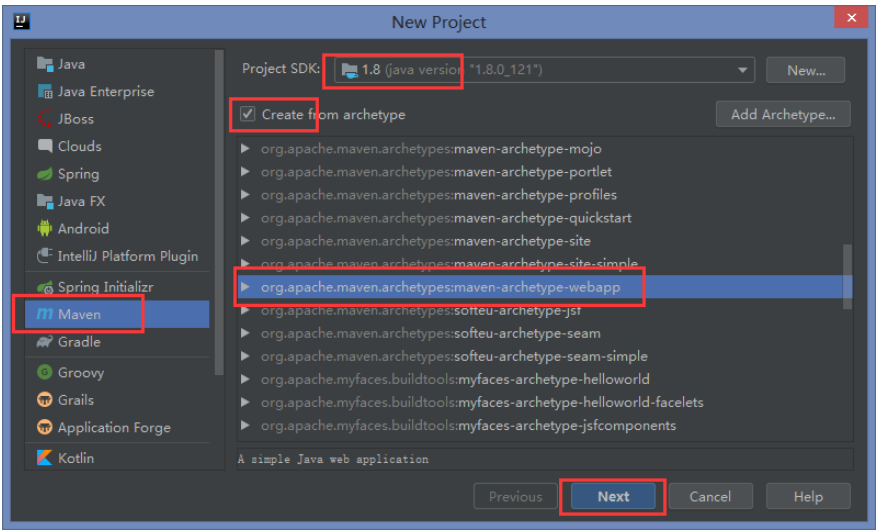
Task: Click the Application Forge icon
Action: click(44, 427)
